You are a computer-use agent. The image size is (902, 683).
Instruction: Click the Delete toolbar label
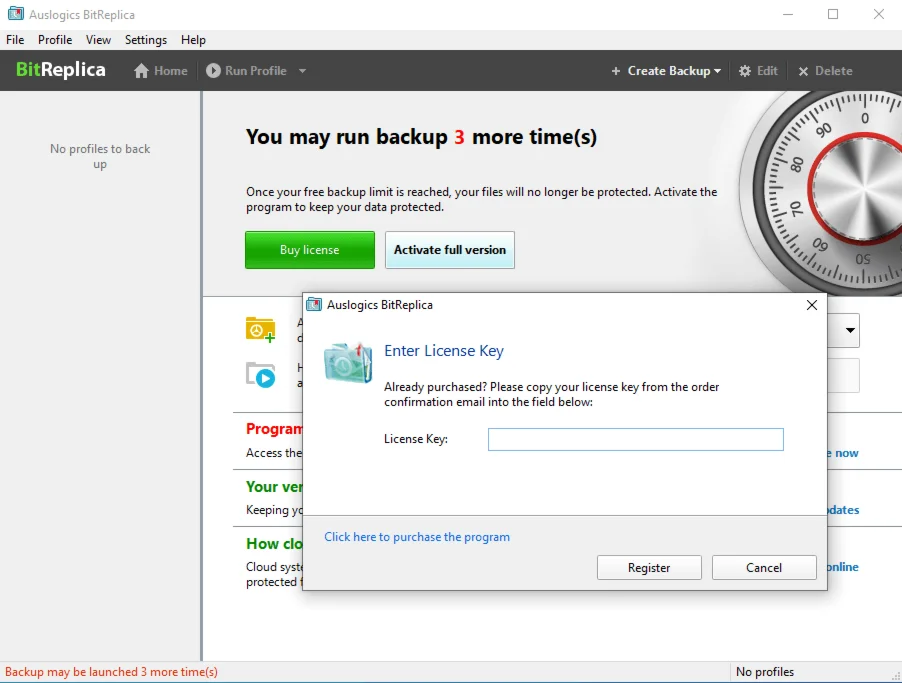[834, 71]
